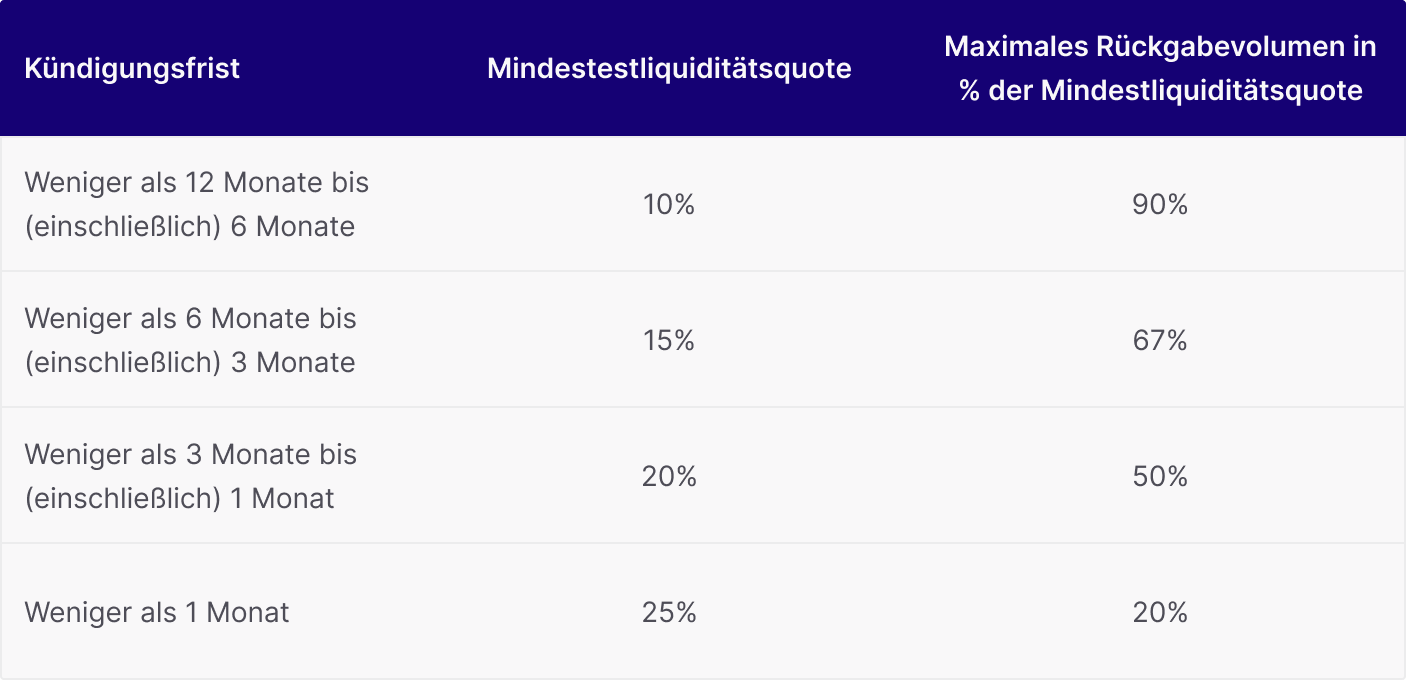Image resolution: width=1406 pixels, height=680 pixels.
Task: Click the 20% liquidity quota cell
Action: pyautogui.click(x=669, y=476)
